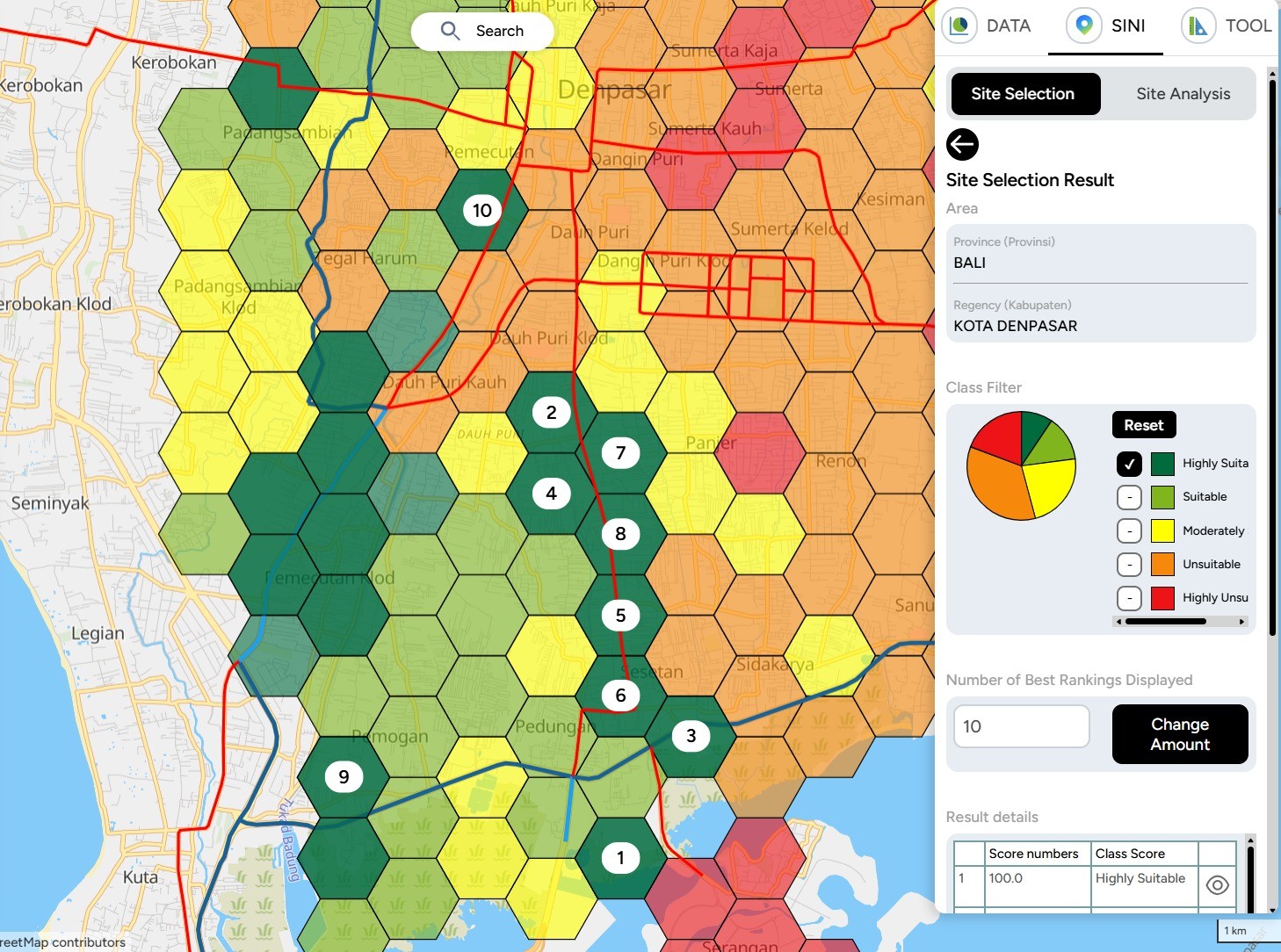The height and width of the screenshot is (952, 1281).
Task: Click the TOOL ruler icon
Action: click(x=1198, y=25)
